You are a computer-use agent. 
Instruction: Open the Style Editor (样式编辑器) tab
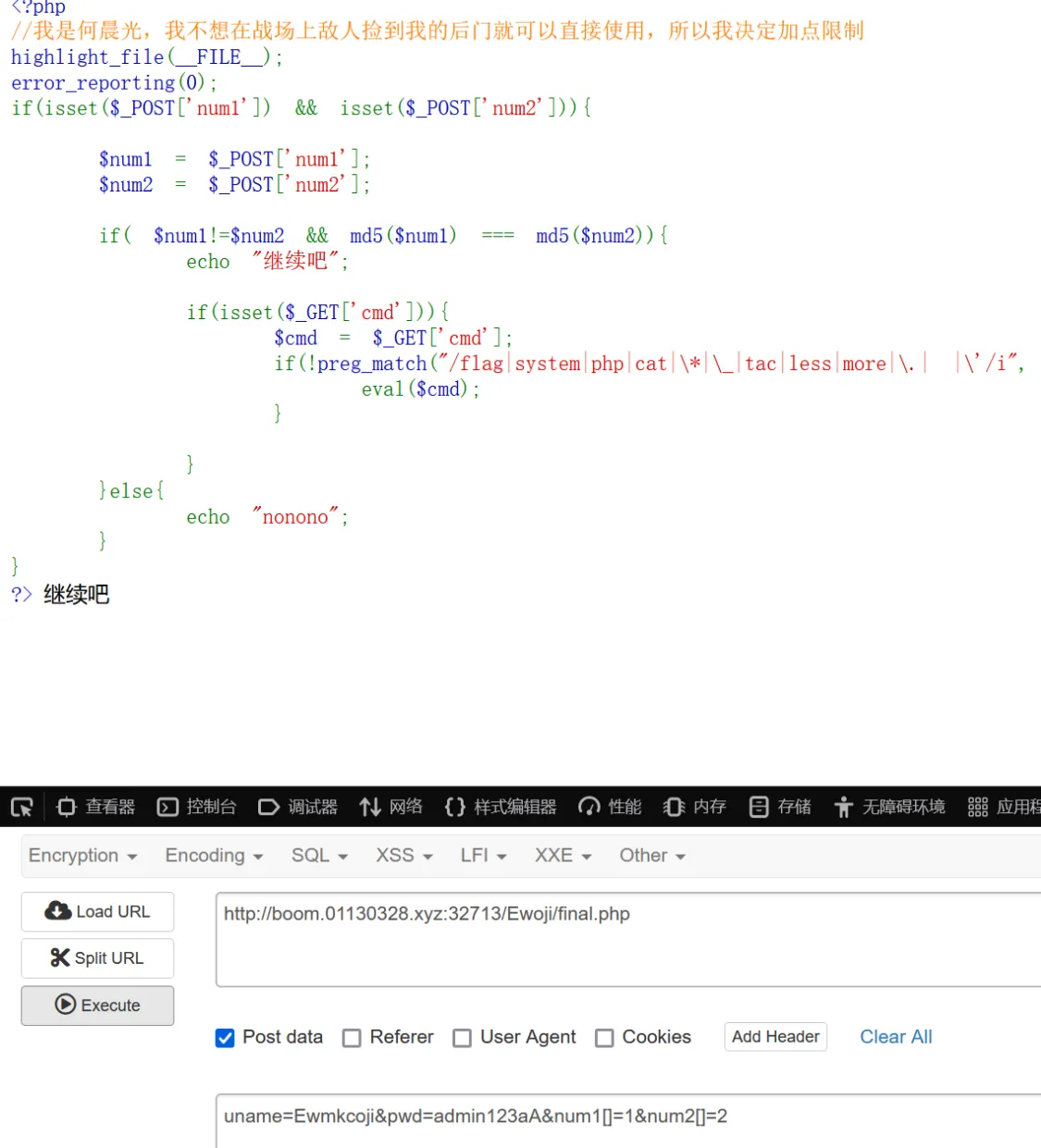(x=501, y=807)
